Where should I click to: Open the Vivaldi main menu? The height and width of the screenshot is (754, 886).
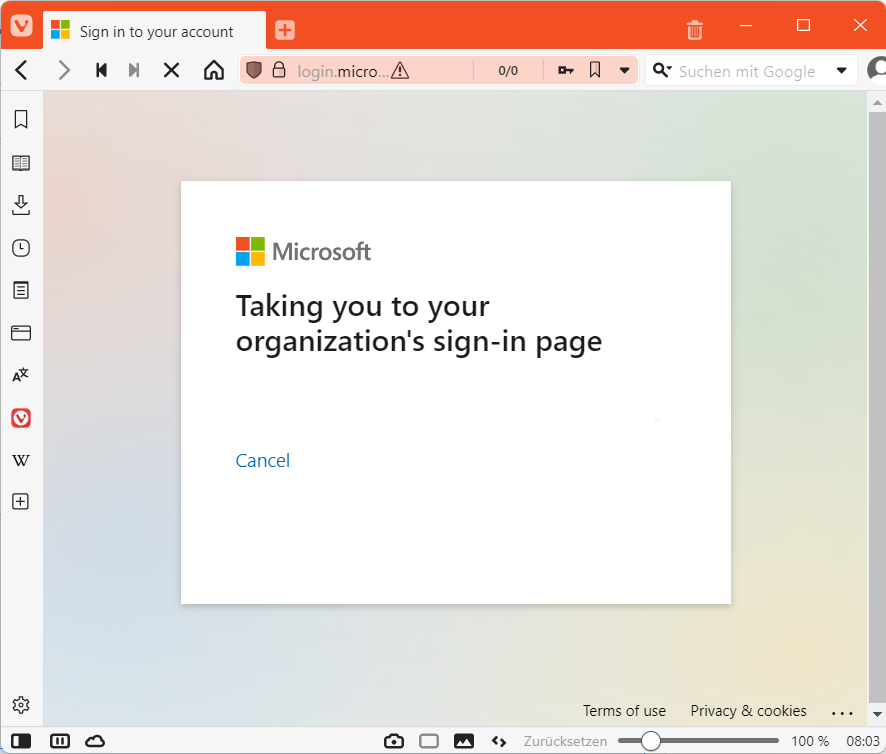21,27
